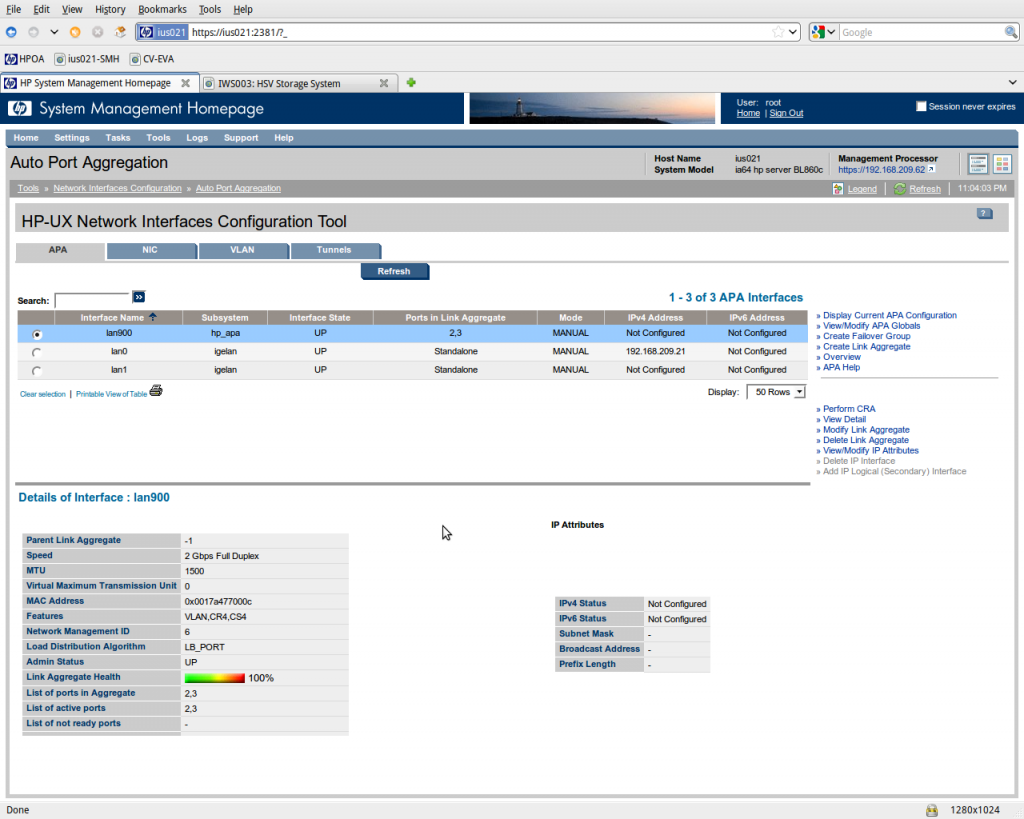
Task: Switch to the NIC tab
Action: click(151, 250)
